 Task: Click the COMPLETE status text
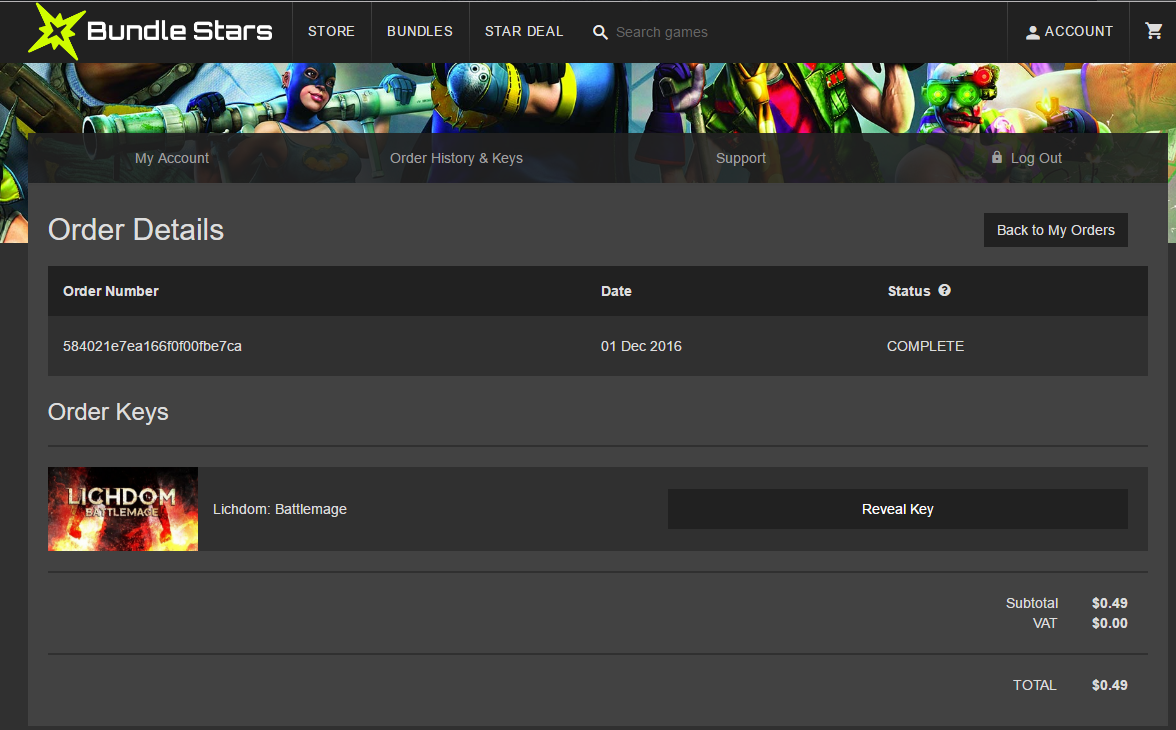[x=926, y=347]
